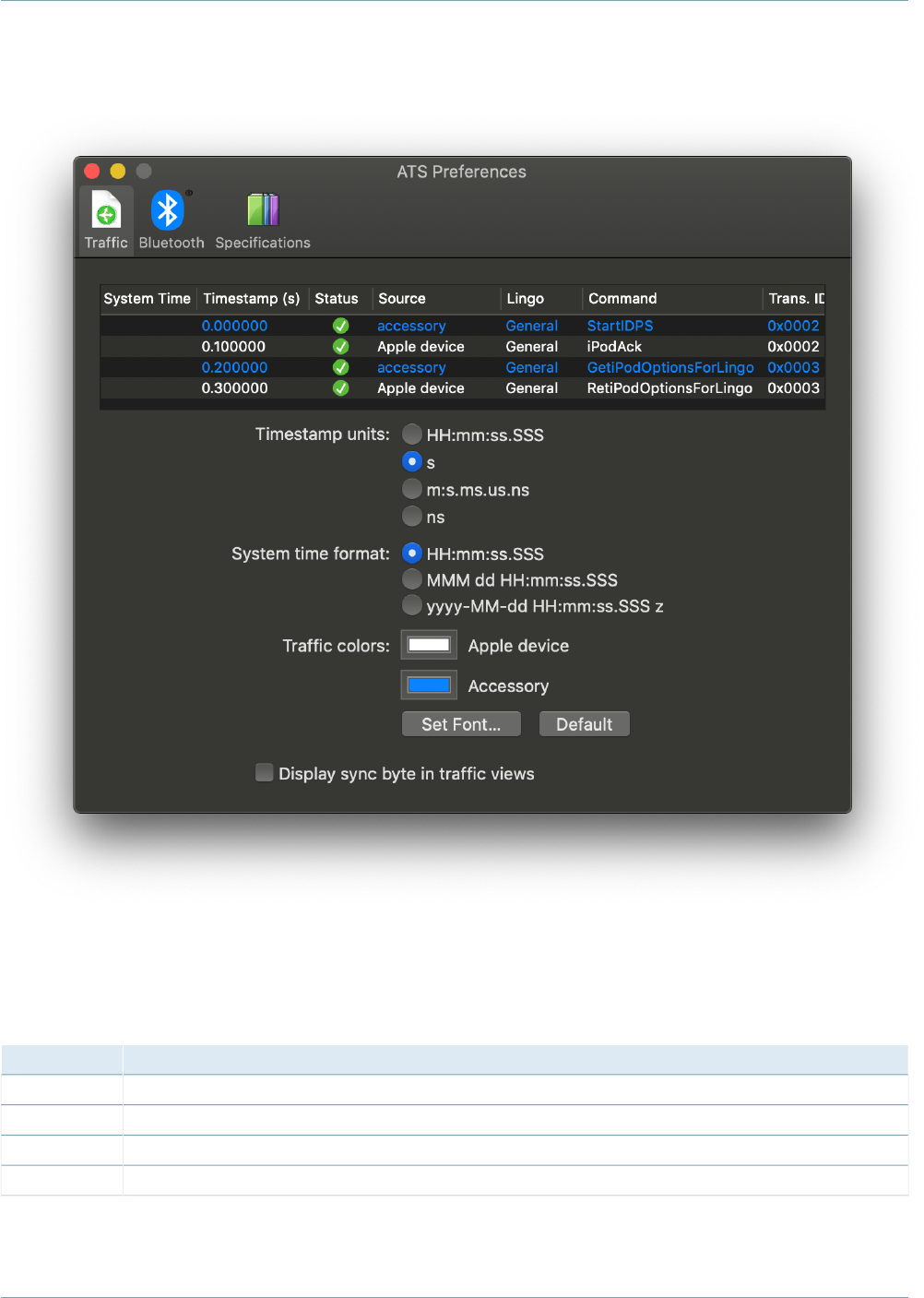
Task: Click the green status check in the iPodAck row
Action: pyautogui.click(x=340, y=347)
